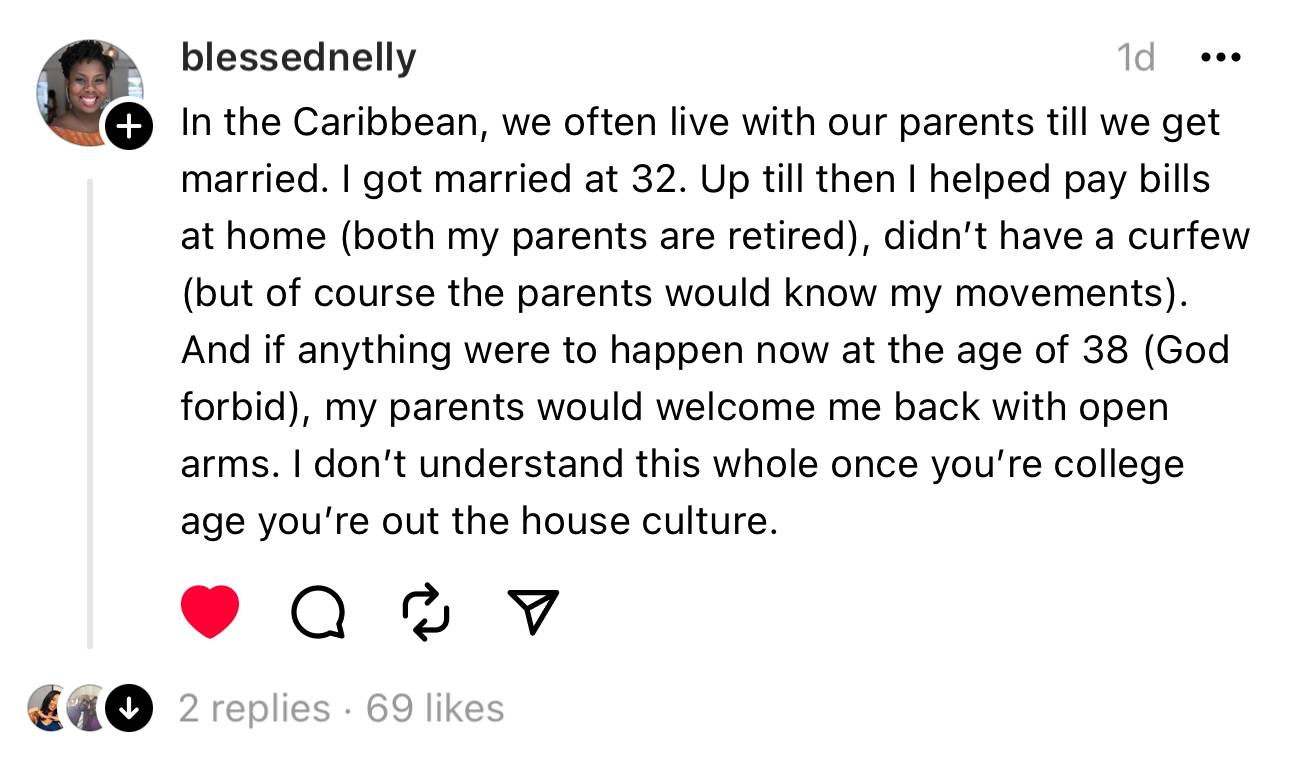Click the 1d timestamp
Image resolution: width=1290 pixels, height=781 pixels.
[1135, 58]
